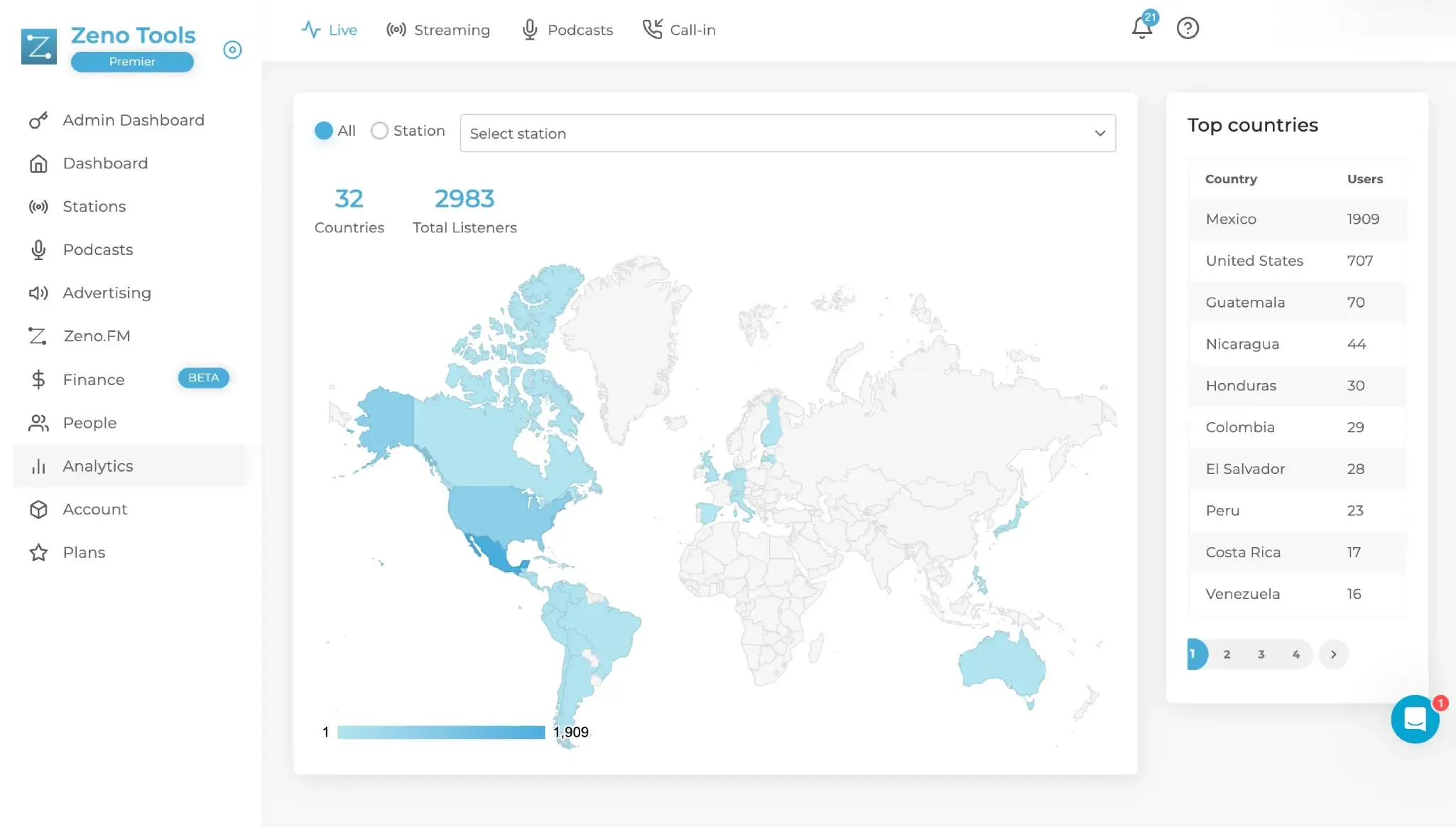The width and height of the screenshot is (1456, 827).
Task: Open the notifications bell icon
Action: point(1142,28)
